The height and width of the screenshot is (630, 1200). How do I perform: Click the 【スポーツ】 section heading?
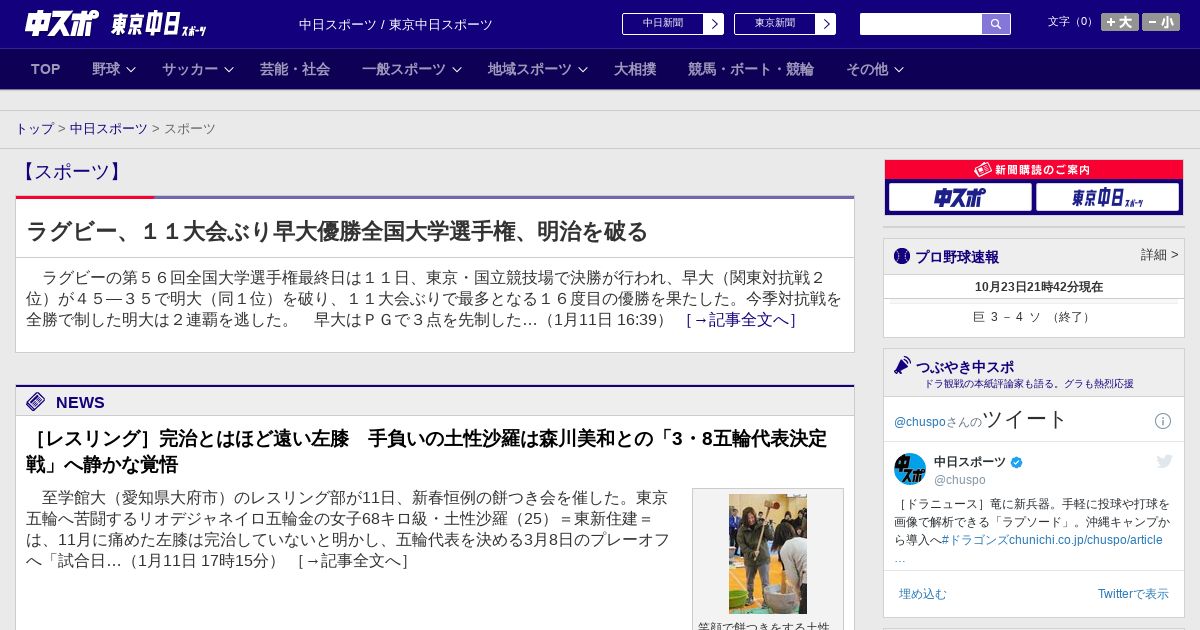point(71,171)
